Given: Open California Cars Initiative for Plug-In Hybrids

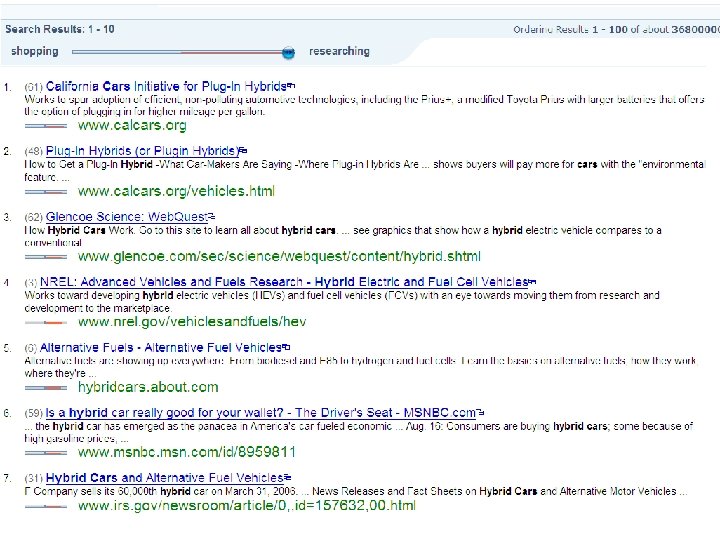Looking at the screenshot, I should [166, 86].
